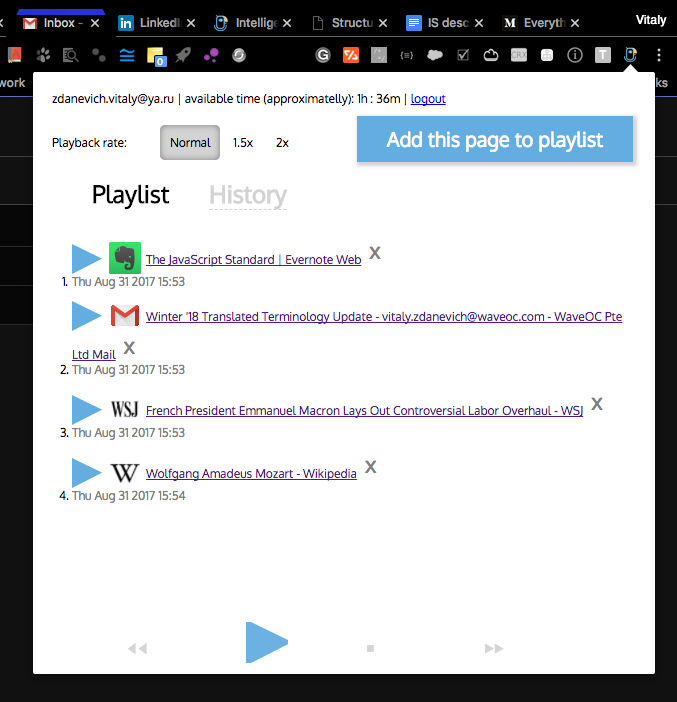The image size is (677, 702).
Task: Click the yellow sticky note extension icon
Action: coord(156,56)
